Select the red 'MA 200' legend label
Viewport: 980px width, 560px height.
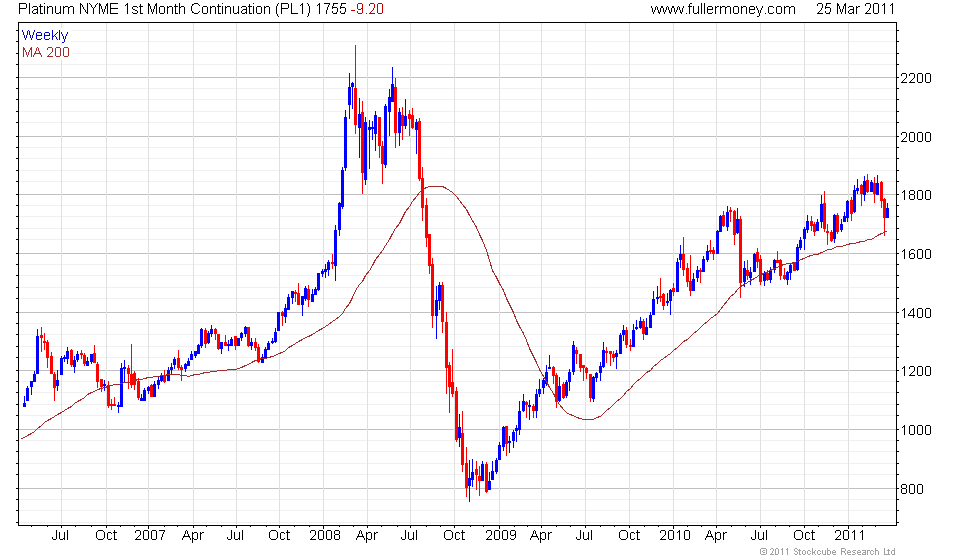tap(46, 52)
